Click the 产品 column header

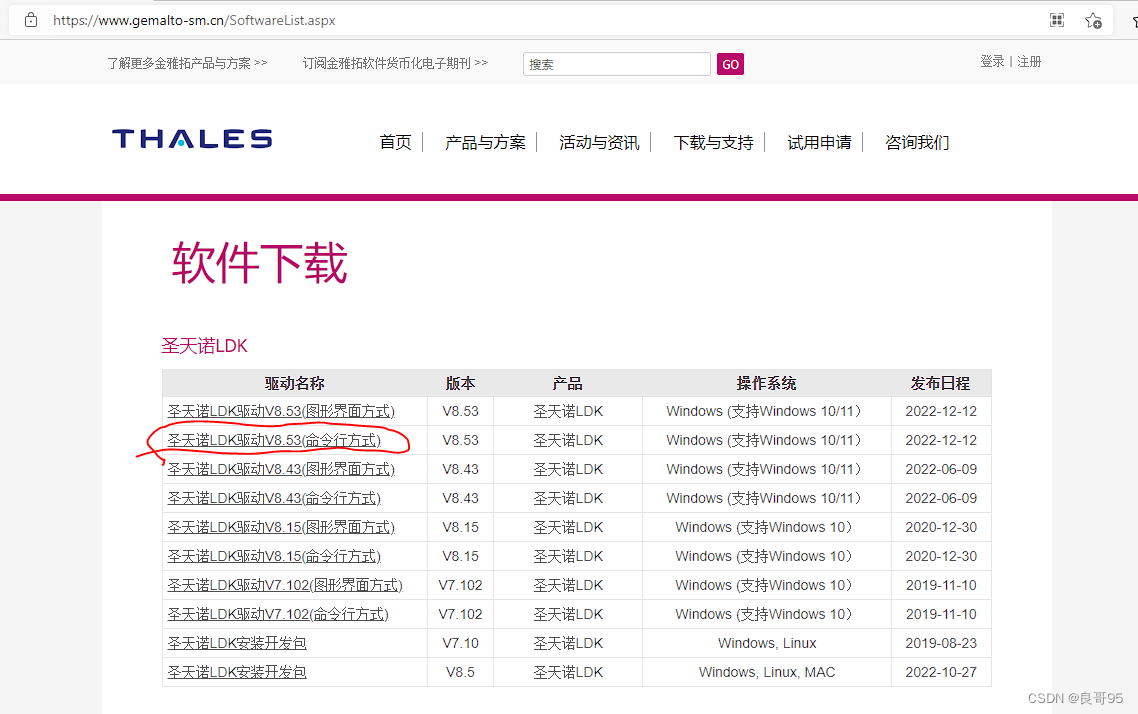point(568,383)
